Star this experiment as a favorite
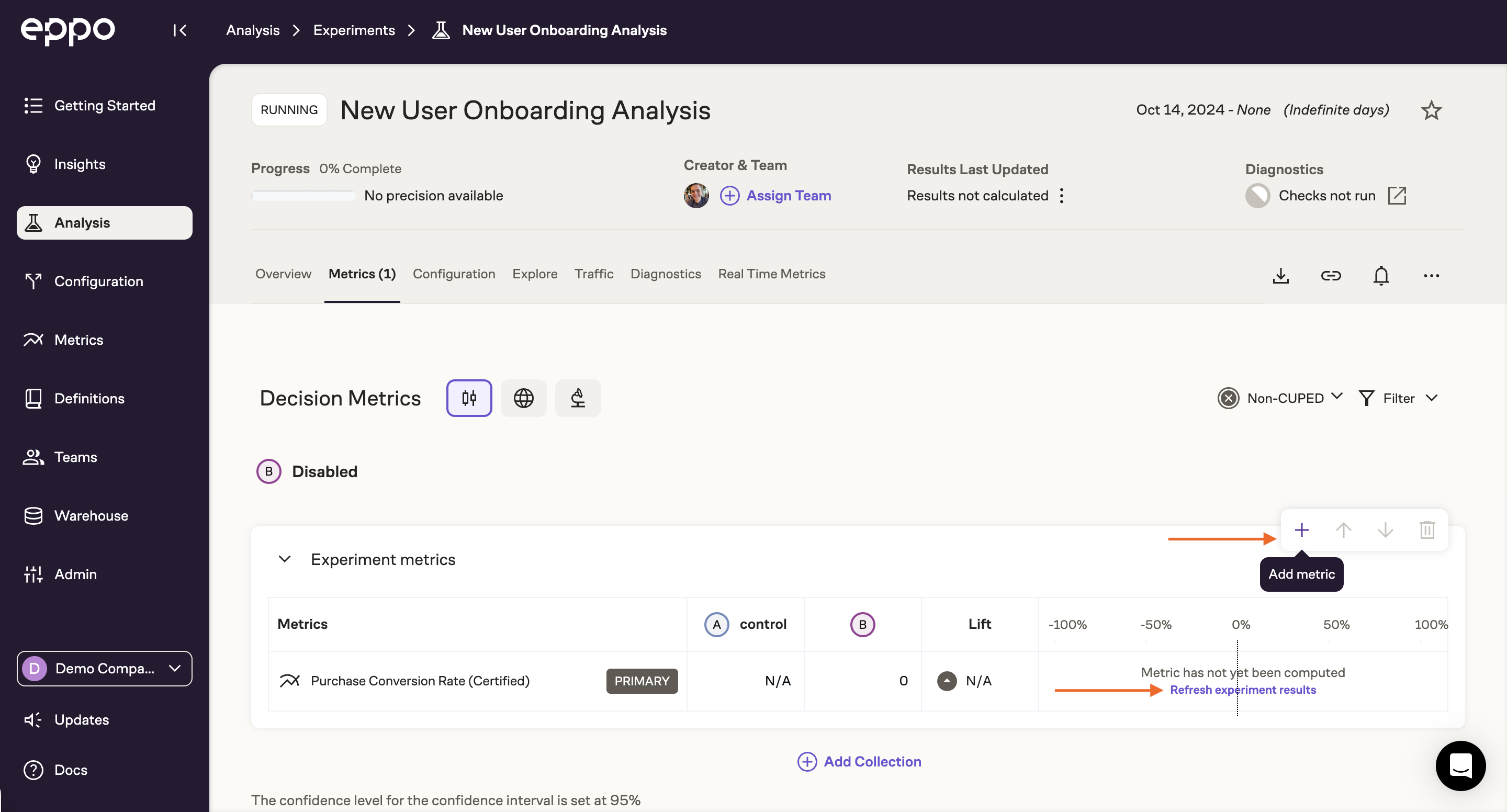 pos(1432,110)
